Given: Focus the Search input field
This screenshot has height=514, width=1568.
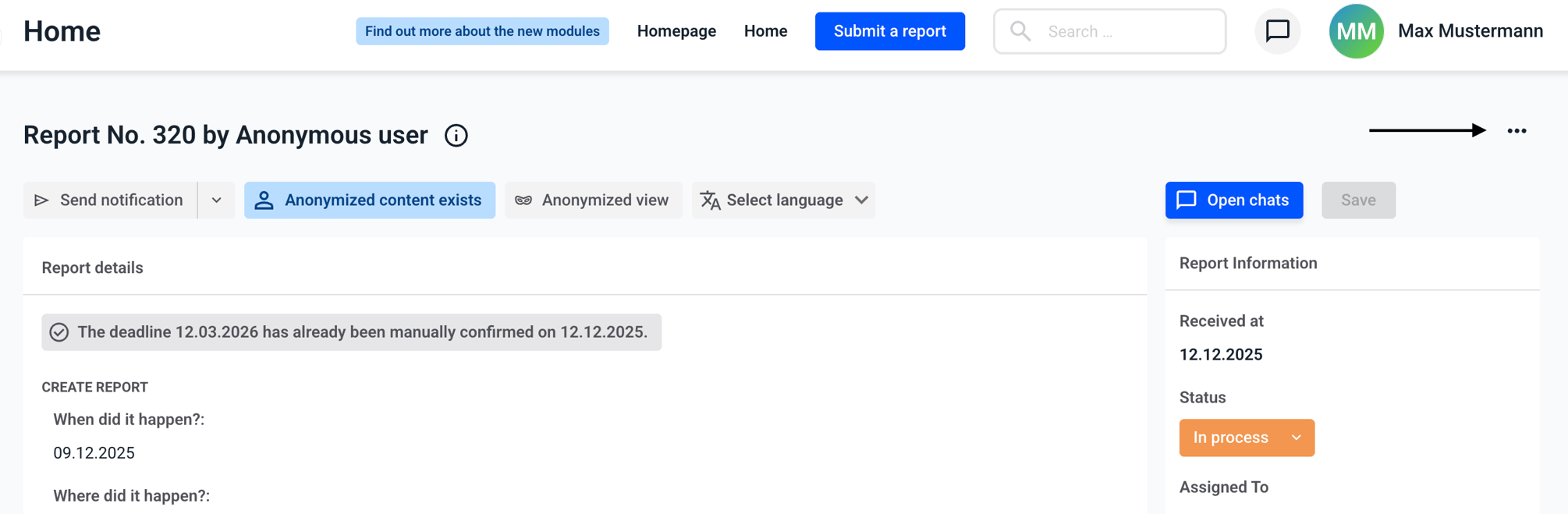Looking at the screenshot, I should click(x=1109, y=31).
